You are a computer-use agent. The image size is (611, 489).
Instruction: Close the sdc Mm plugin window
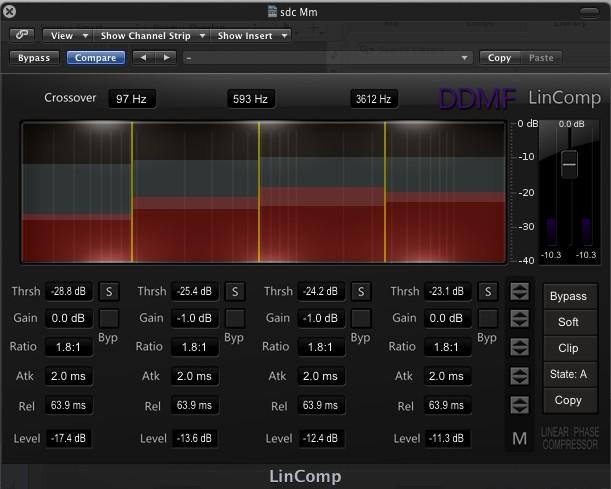9,12
